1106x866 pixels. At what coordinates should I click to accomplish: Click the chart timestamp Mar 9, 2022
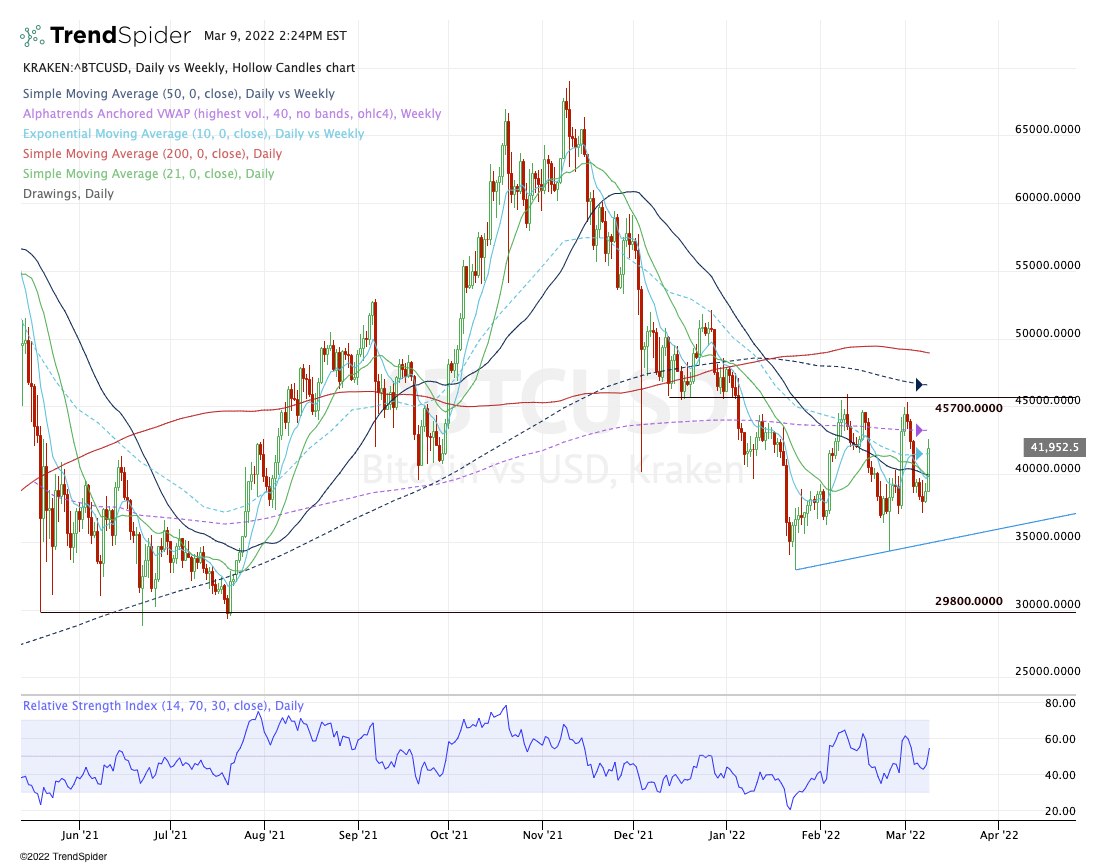275,35
